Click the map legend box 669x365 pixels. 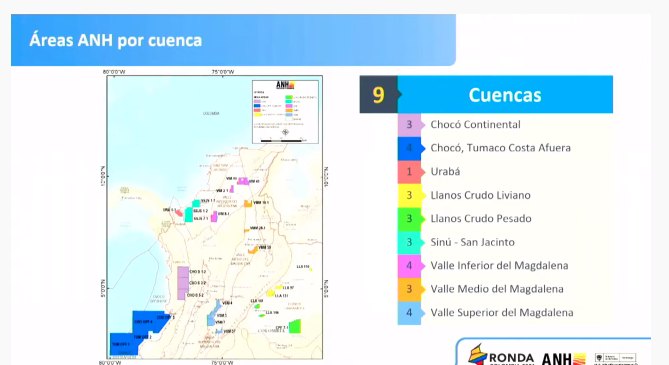click(x=285, y=112)
